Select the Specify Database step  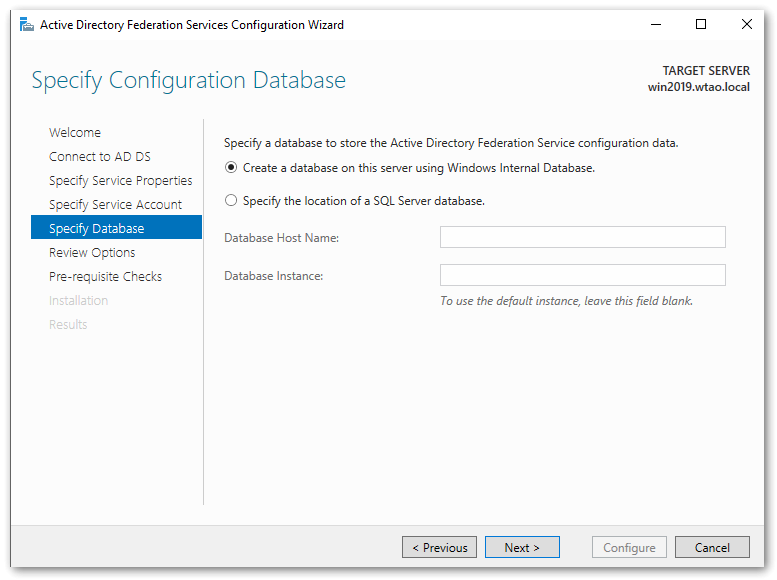tap(97, 229)
